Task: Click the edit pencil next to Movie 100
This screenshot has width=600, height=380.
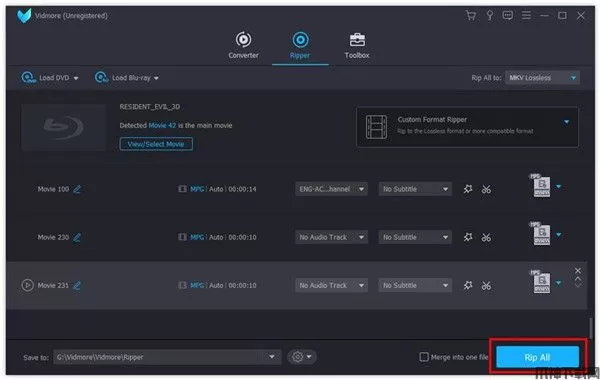Action: point(77,189)
